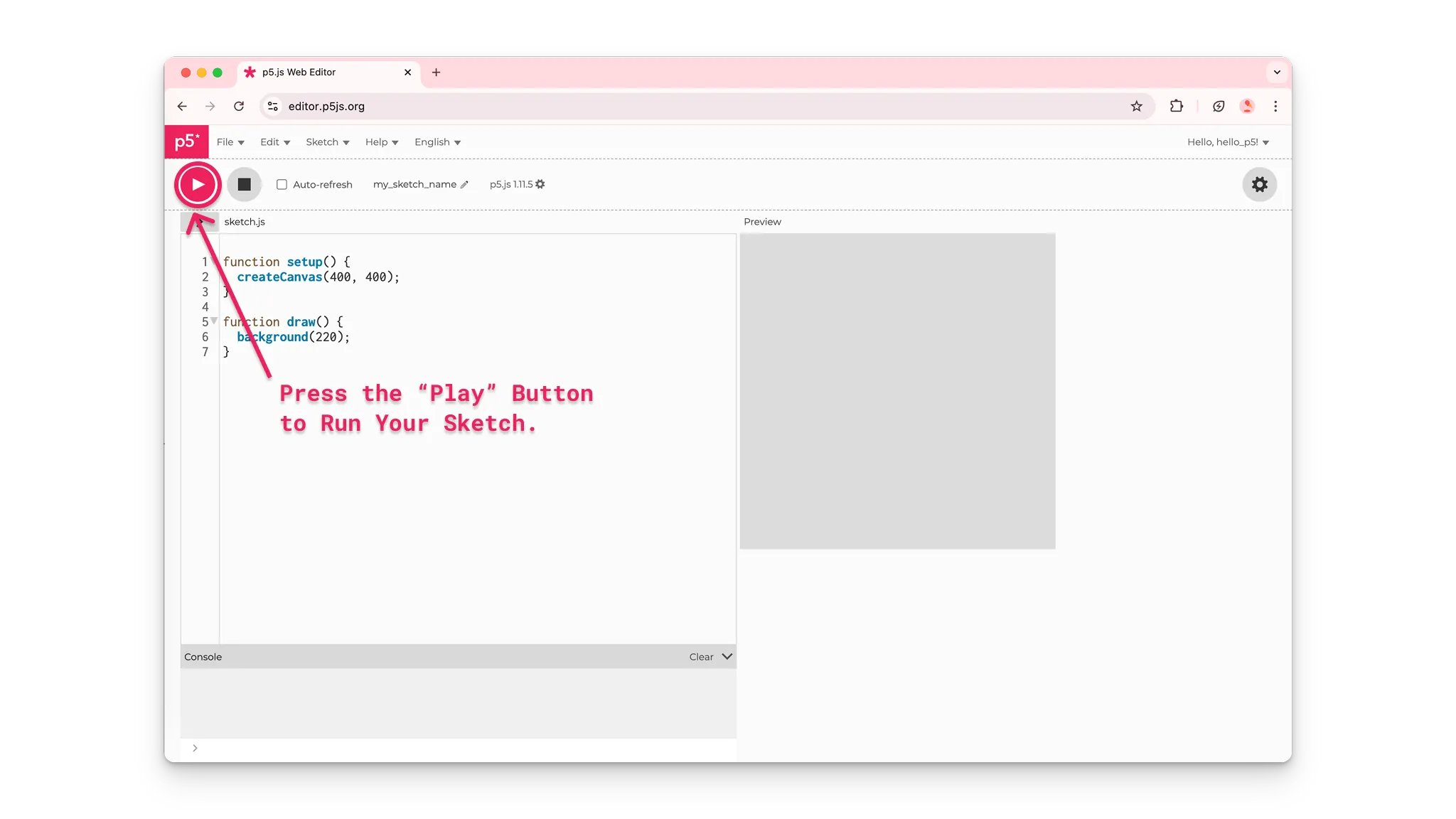Open editor settings with the gear icon
The height and width of the screenshot is (819, 1456).
pyautogui.click(x=1258, y=184)
